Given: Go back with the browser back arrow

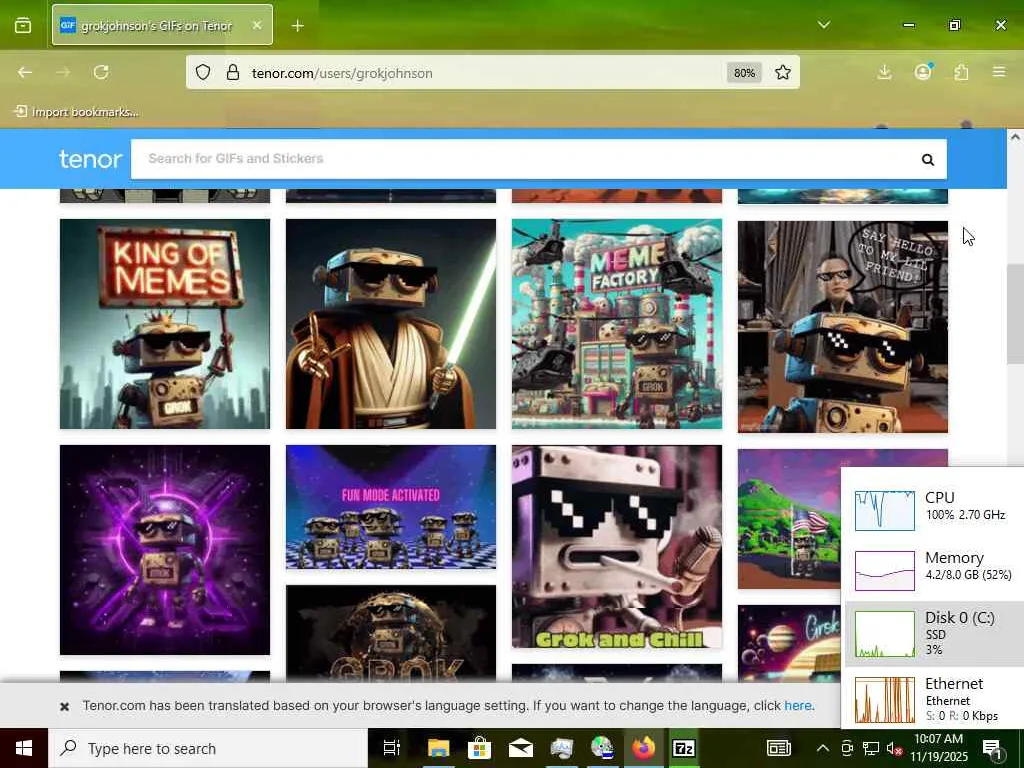Looking at the screenshot, I should tap(25, 72).
